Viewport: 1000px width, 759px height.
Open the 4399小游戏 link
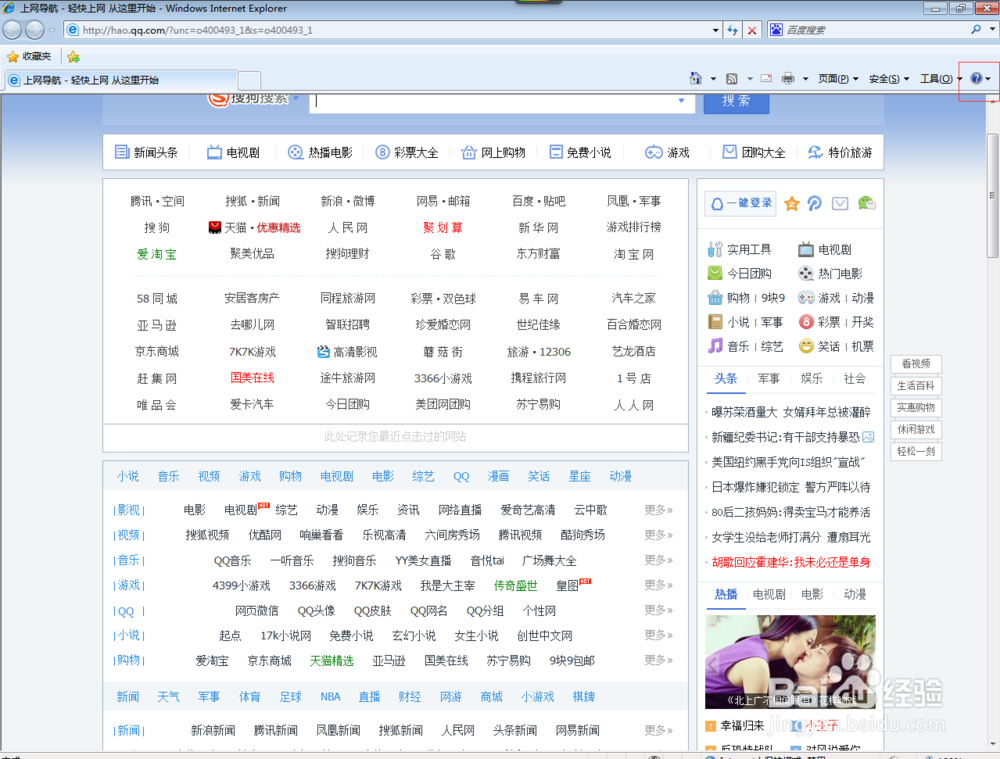tap(241, 586)
